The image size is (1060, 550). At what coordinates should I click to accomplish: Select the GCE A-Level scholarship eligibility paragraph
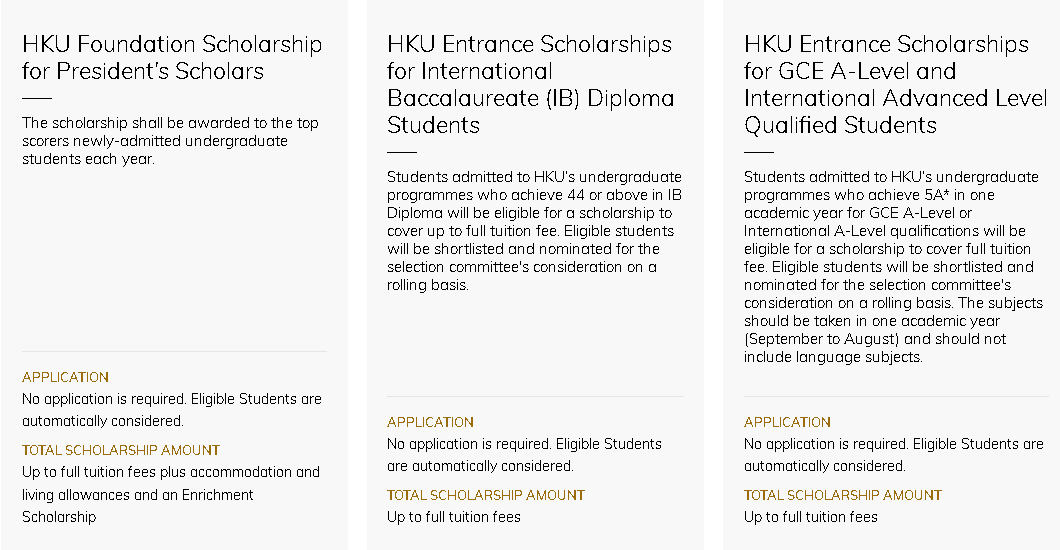click(x=894, y=266)
